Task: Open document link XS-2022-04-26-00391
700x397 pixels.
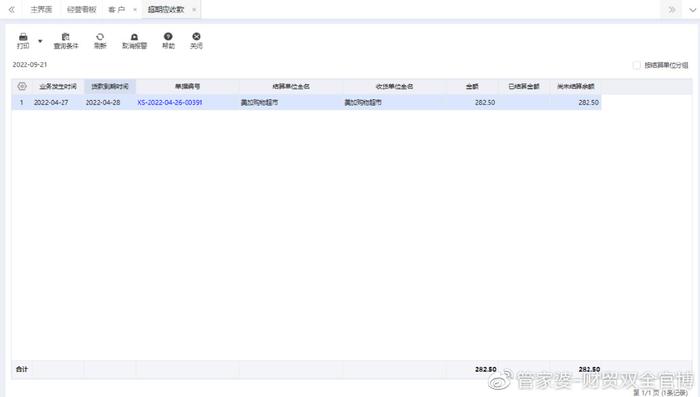Action: click(x=170, y=102)
